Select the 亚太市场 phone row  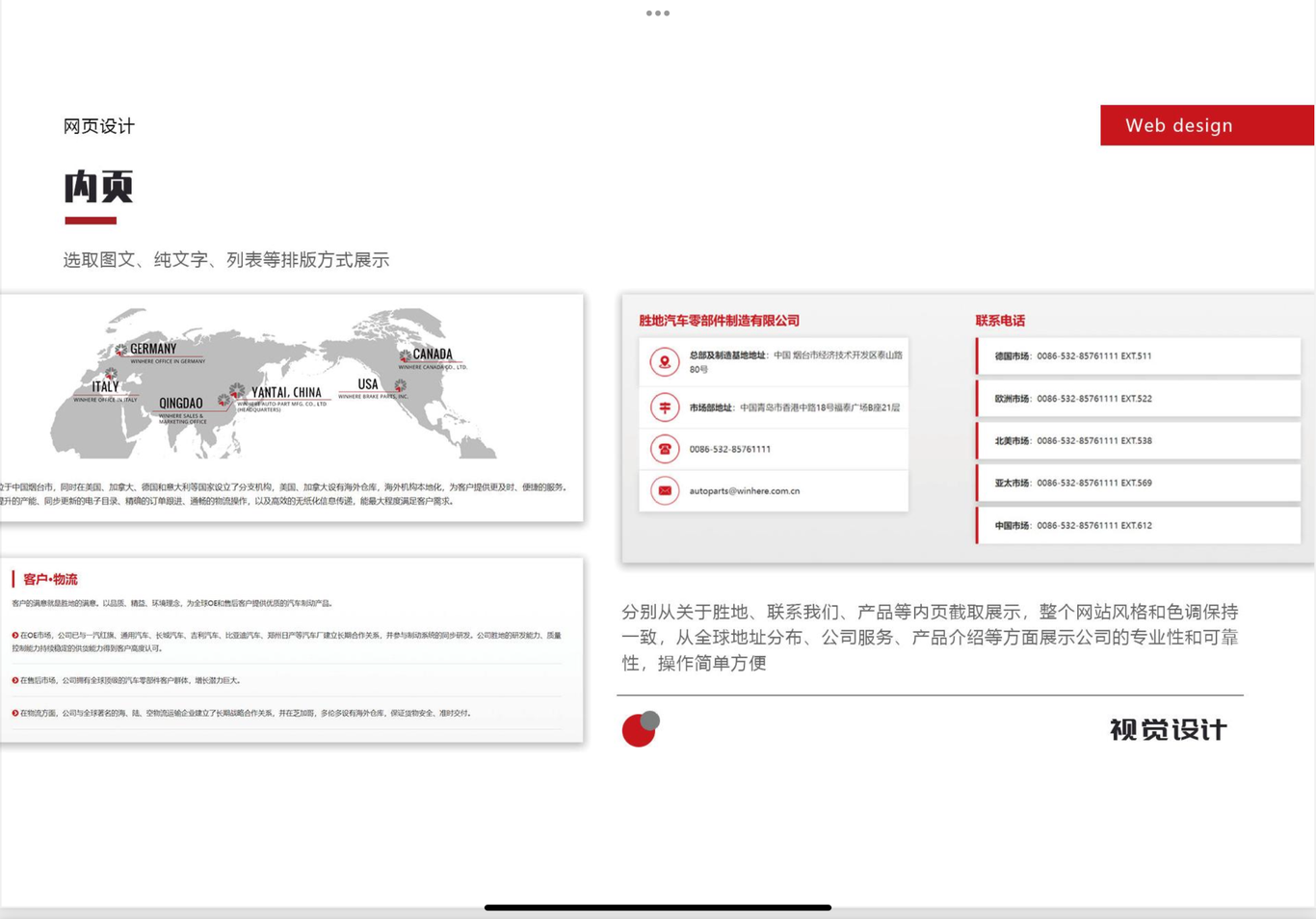1138,484
